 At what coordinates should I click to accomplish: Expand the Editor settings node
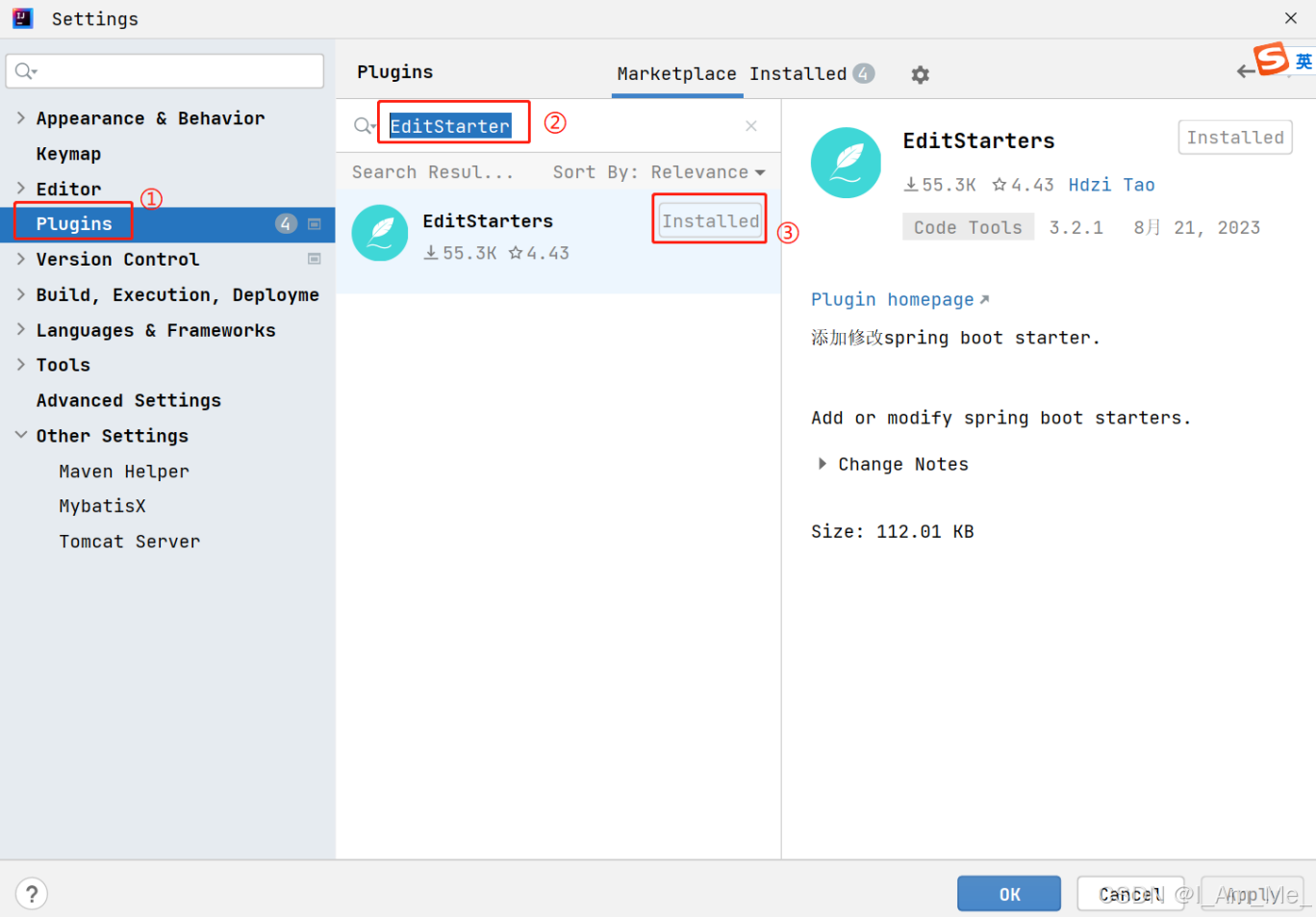coord(21,188)
